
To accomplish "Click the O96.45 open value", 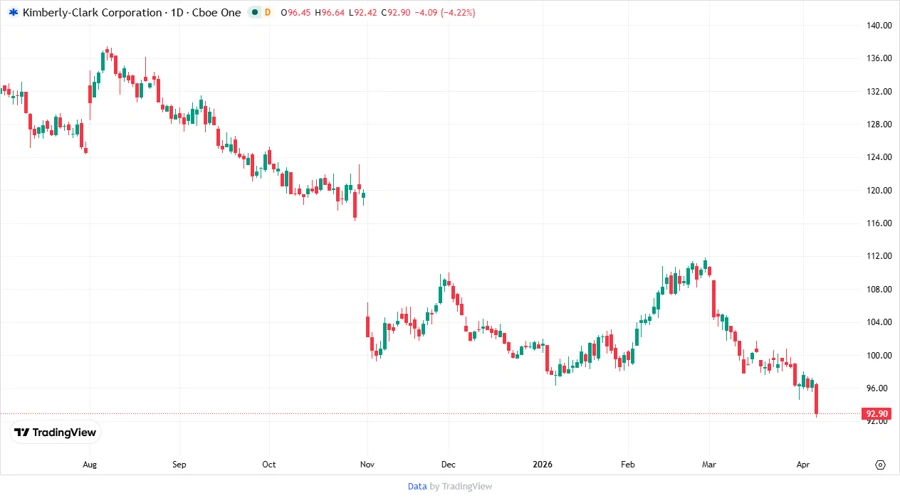I will click(x=295, y=12).
